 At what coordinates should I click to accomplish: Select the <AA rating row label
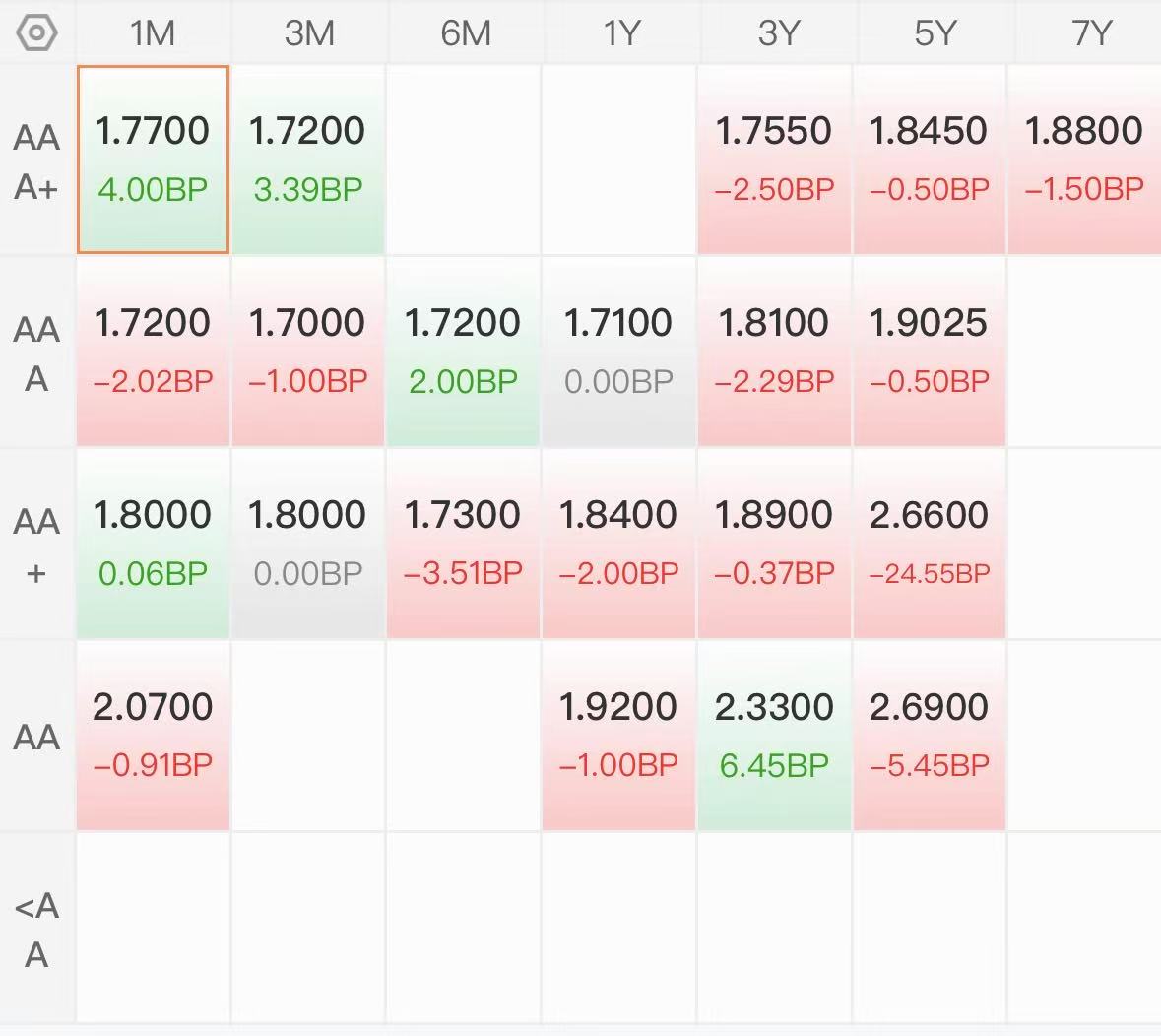(37, 930)
